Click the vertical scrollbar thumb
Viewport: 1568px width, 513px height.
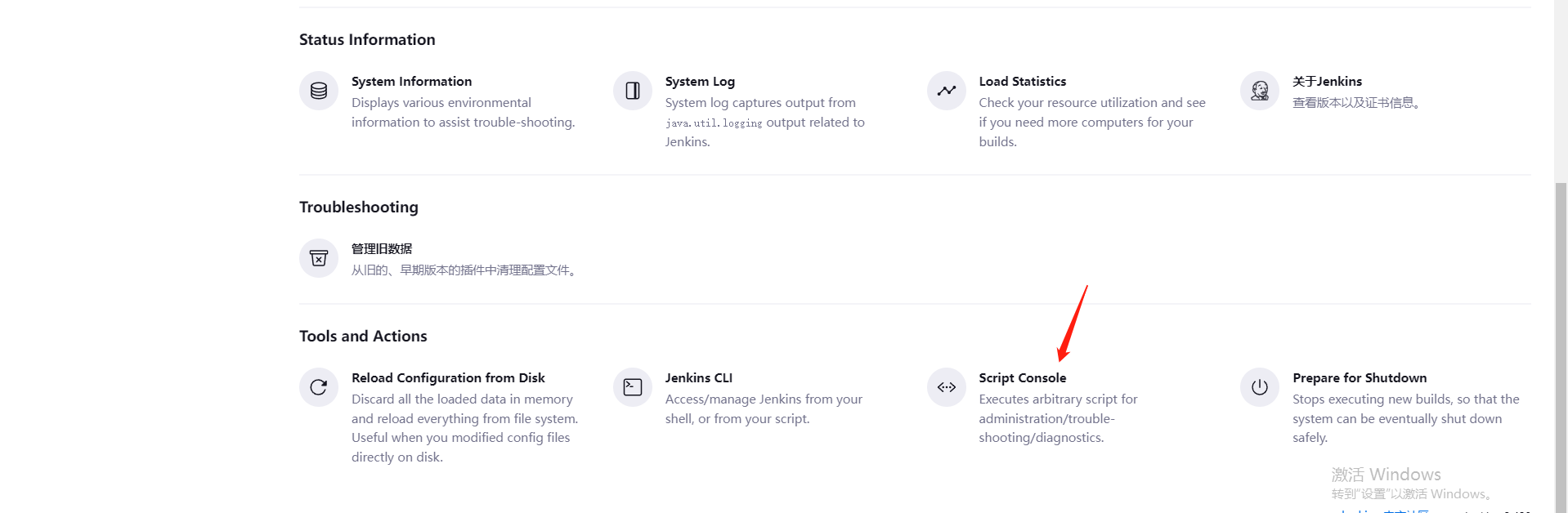click(x=1561, y=343)
